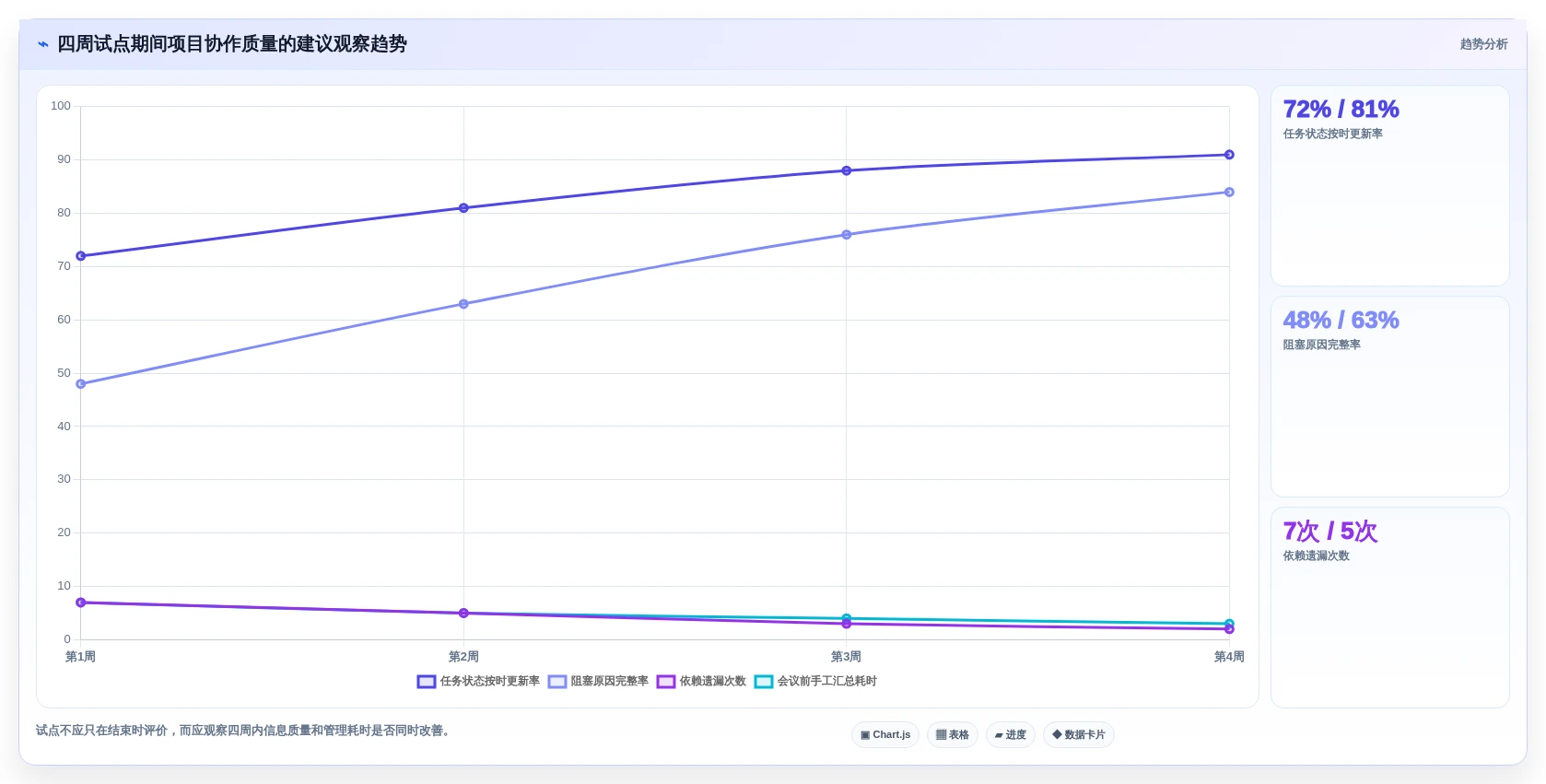Open the 7次 / 5次 依赖遗漏次数 card
The width and height of the screenshot is (1546, 784).
click(x=1390, y=608)
